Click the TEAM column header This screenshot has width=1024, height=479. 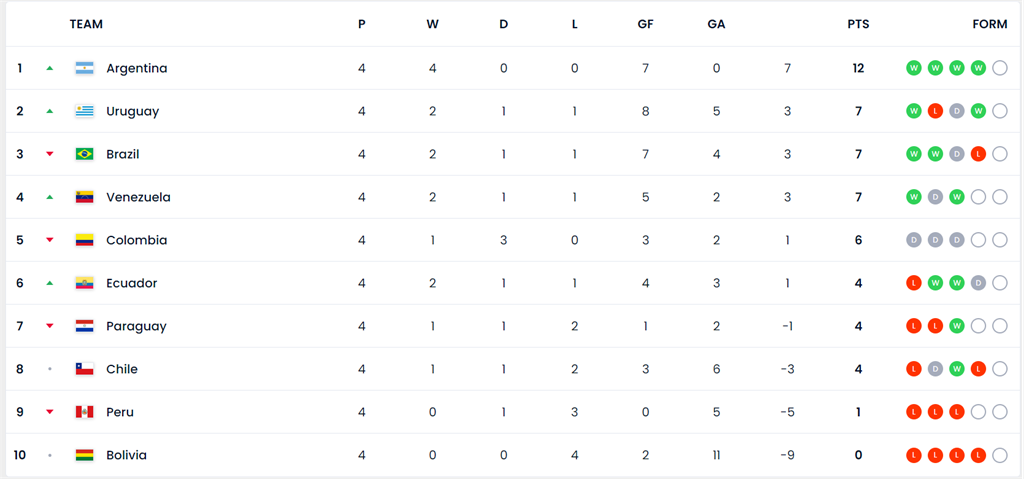pyautogui.click(x=86, y=24)
